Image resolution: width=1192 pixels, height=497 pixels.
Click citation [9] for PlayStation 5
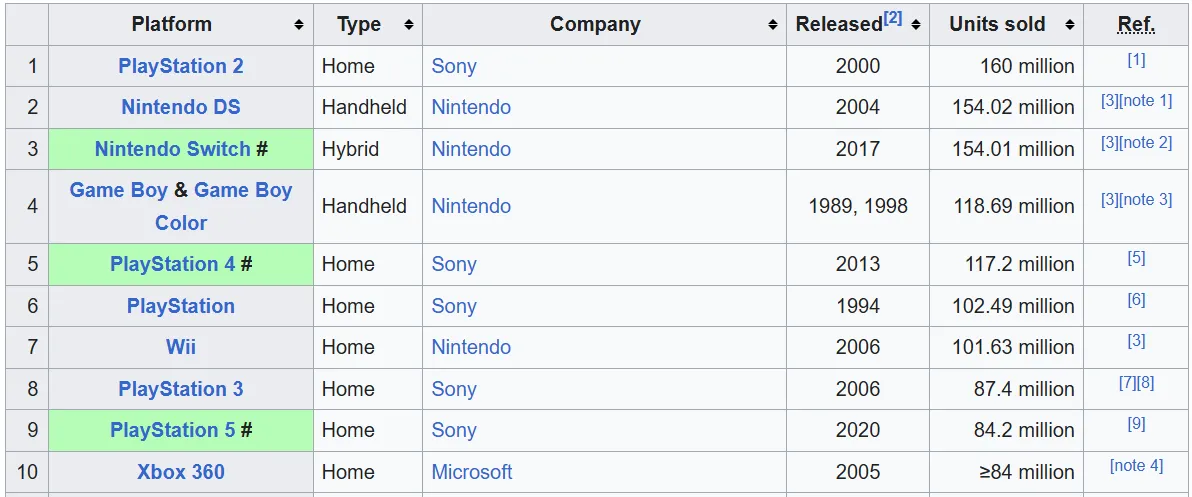click(1136, 423)
